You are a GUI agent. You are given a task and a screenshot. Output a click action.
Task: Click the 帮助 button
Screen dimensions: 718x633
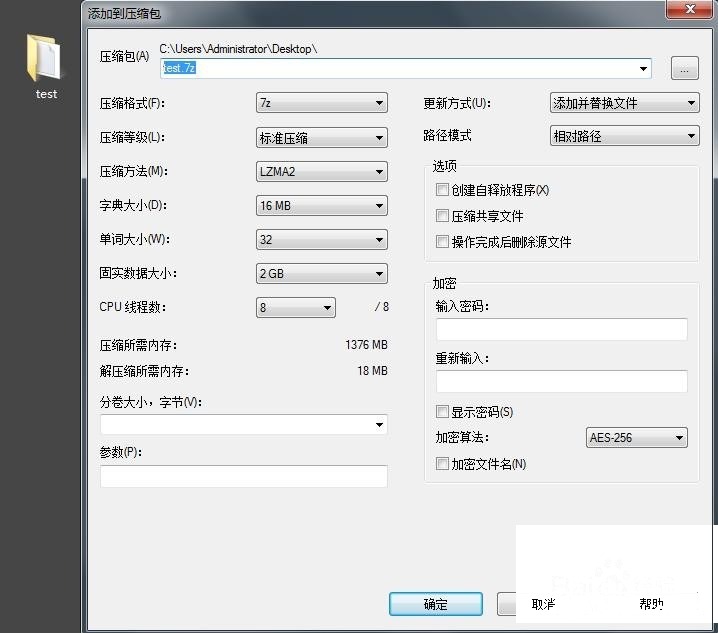click(651, 604)
